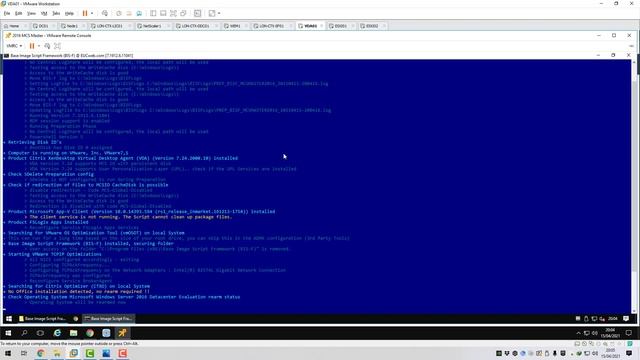
Task: Open File Explorer from middle taskbar
Action: (x=73, y=333)
